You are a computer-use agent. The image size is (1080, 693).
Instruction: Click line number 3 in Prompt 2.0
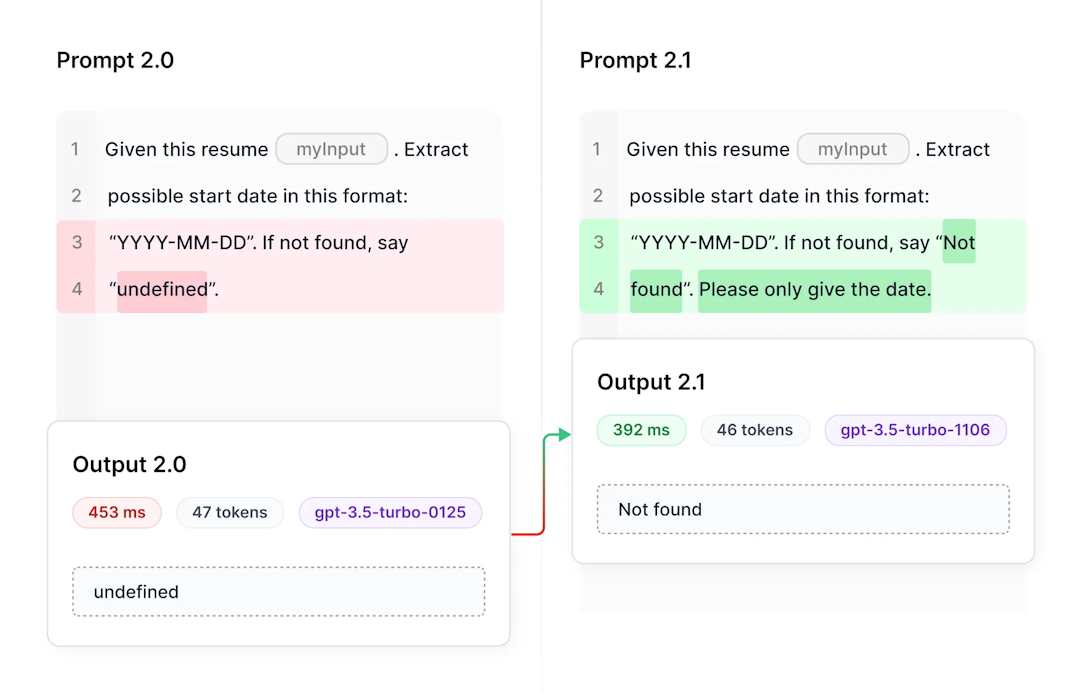click(x=76, y=243)
